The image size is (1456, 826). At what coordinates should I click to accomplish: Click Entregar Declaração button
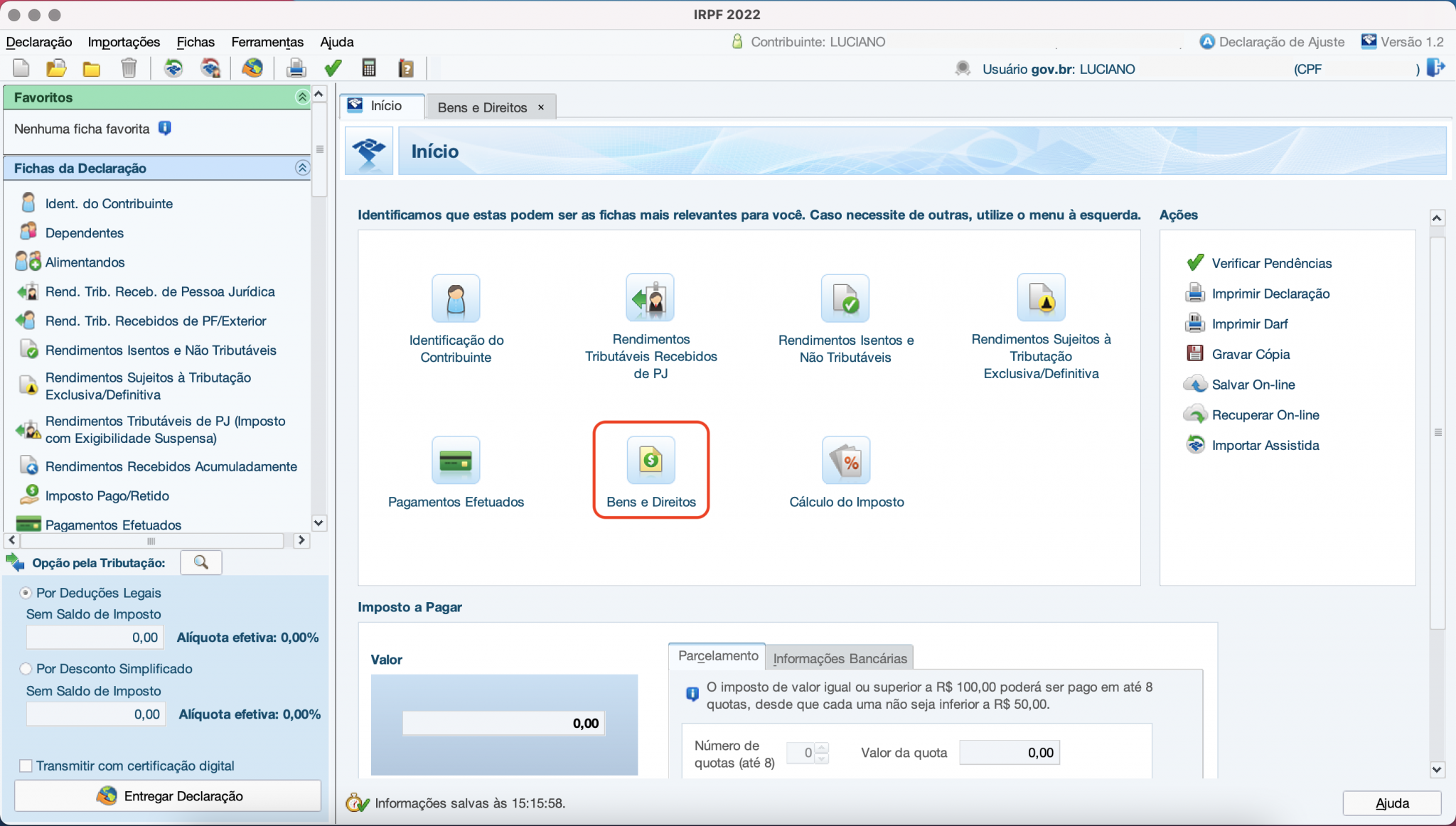click(x=168, y=796)
